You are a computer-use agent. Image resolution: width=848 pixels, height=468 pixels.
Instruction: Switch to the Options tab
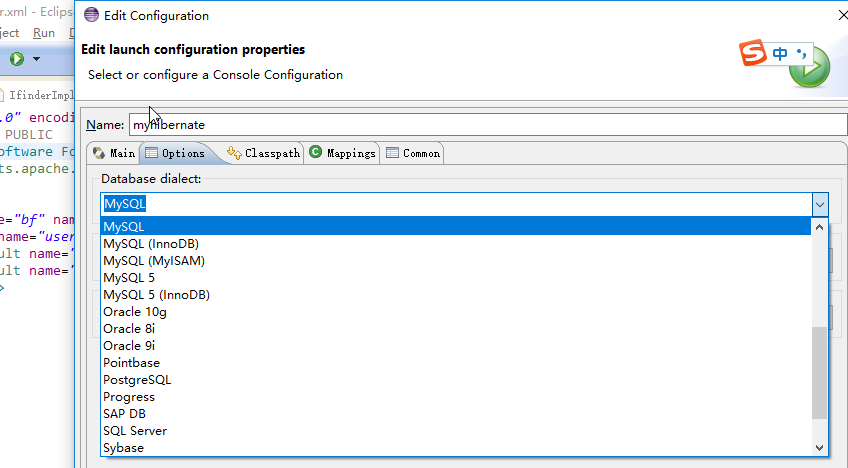(x=176, y=154)
